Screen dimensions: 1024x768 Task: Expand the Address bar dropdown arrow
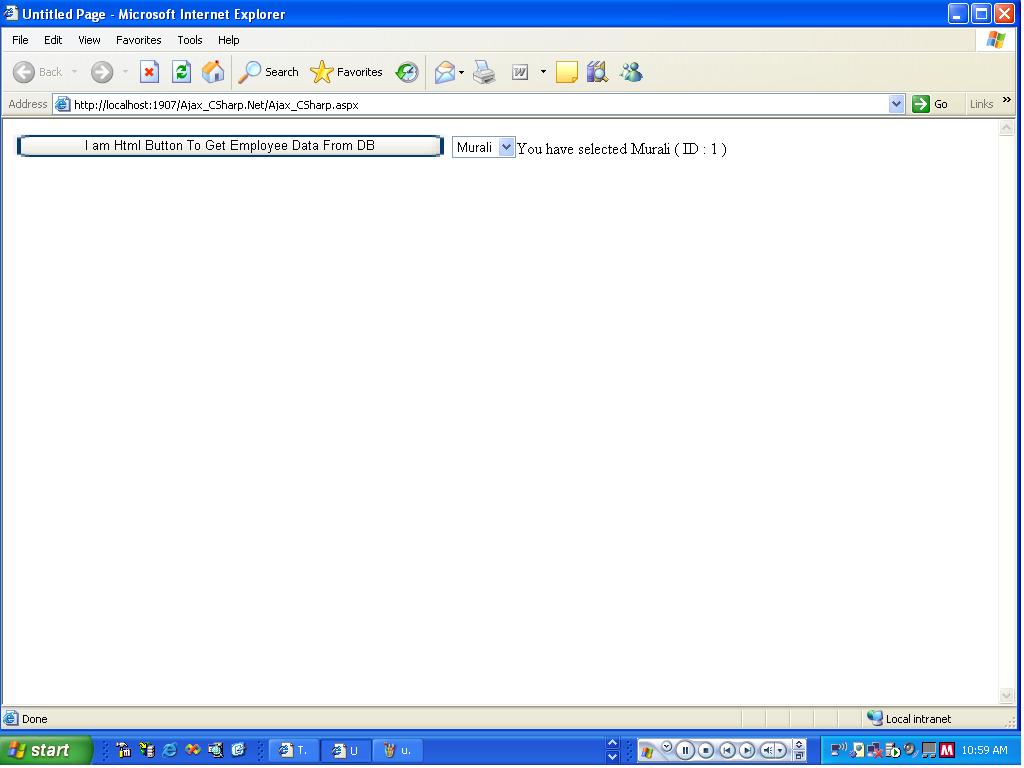[x=897, y=104]
